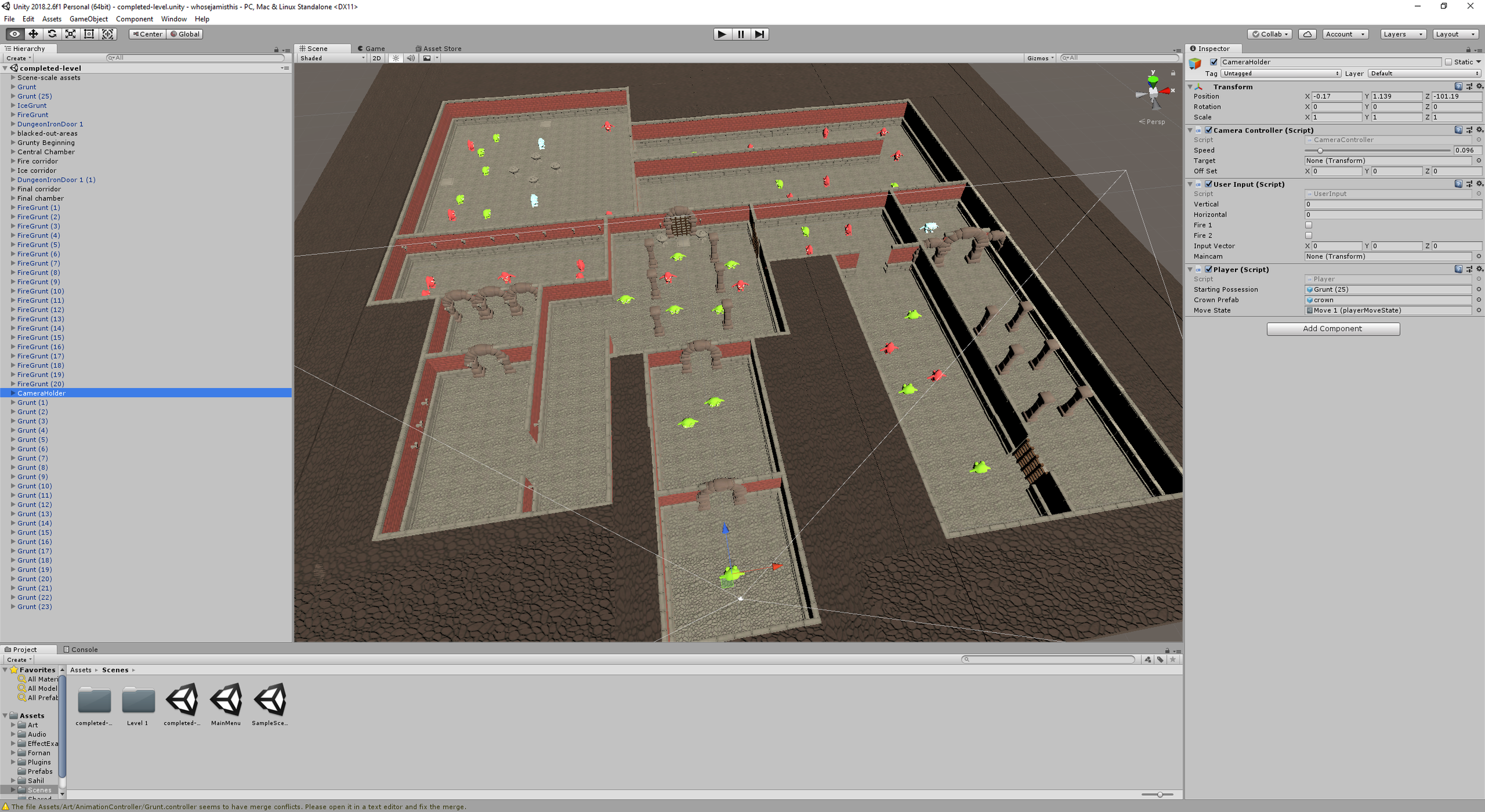Toggle the Static checkbox
The height and width of the screenshot is (812, 1485).
[x=1448, y=62]
